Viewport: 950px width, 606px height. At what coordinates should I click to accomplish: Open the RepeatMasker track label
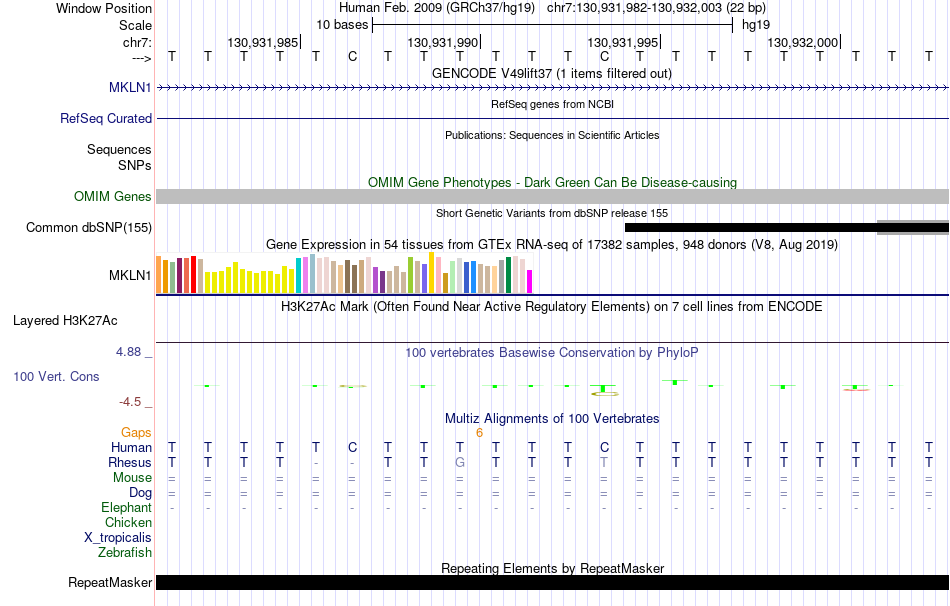coord(110,582)
